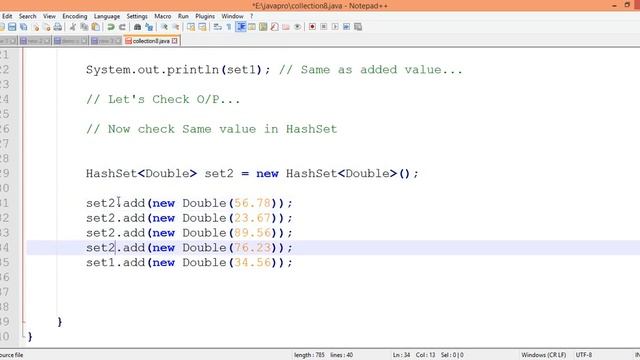Image resolution: width=640 pixels, height=360 pixels.
Task: Toggle the file monitoring eye icon
Action: (298, 27)
